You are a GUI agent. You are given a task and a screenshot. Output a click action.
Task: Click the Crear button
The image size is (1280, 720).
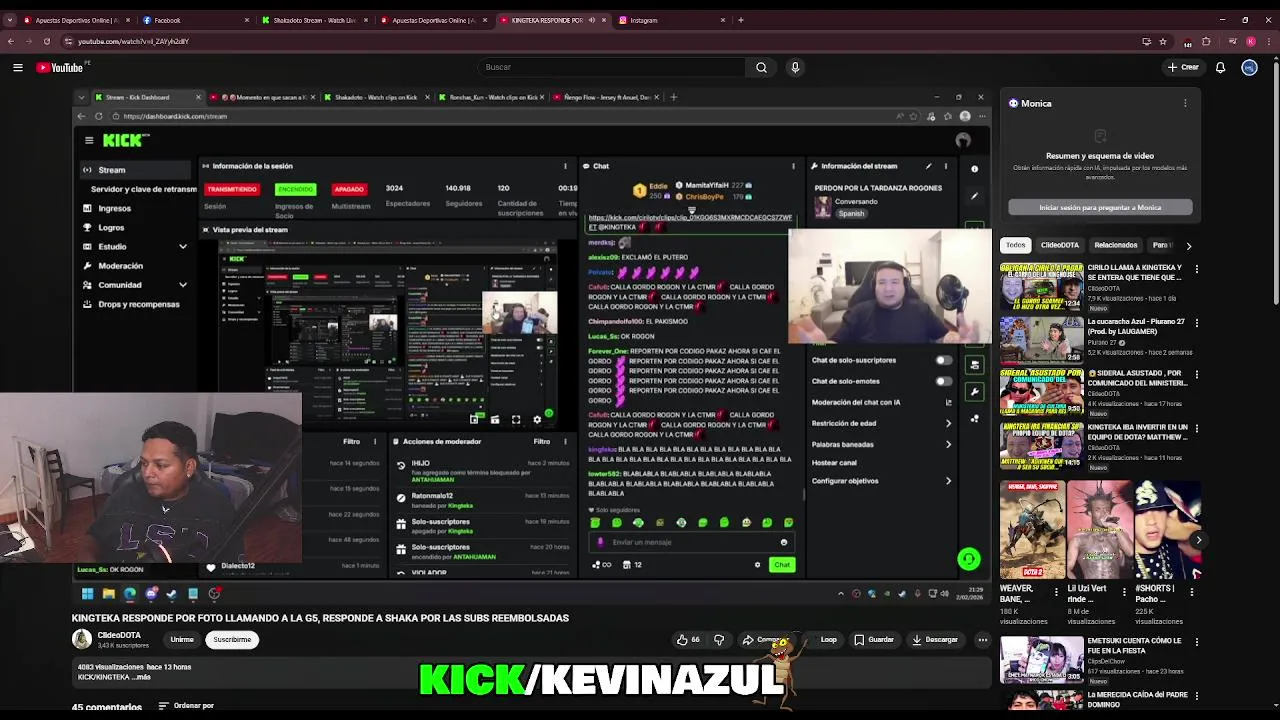(x=1183, y=67)
